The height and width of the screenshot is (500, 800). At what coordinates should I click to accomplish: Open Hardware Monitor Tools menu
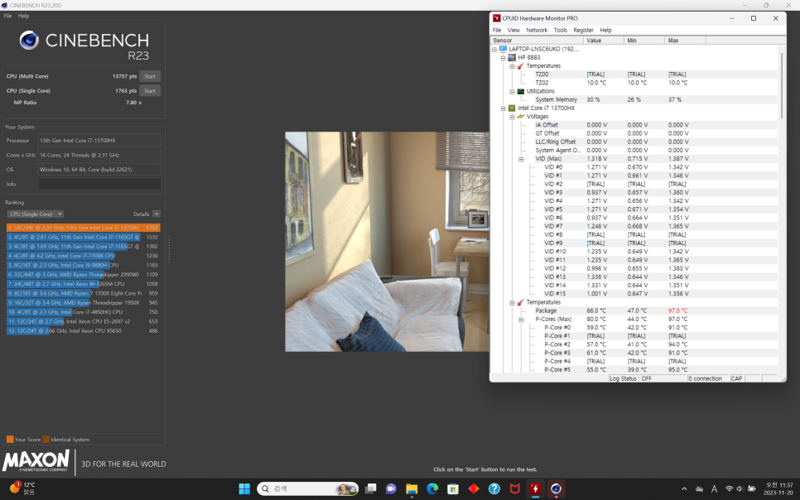[560, 30]
